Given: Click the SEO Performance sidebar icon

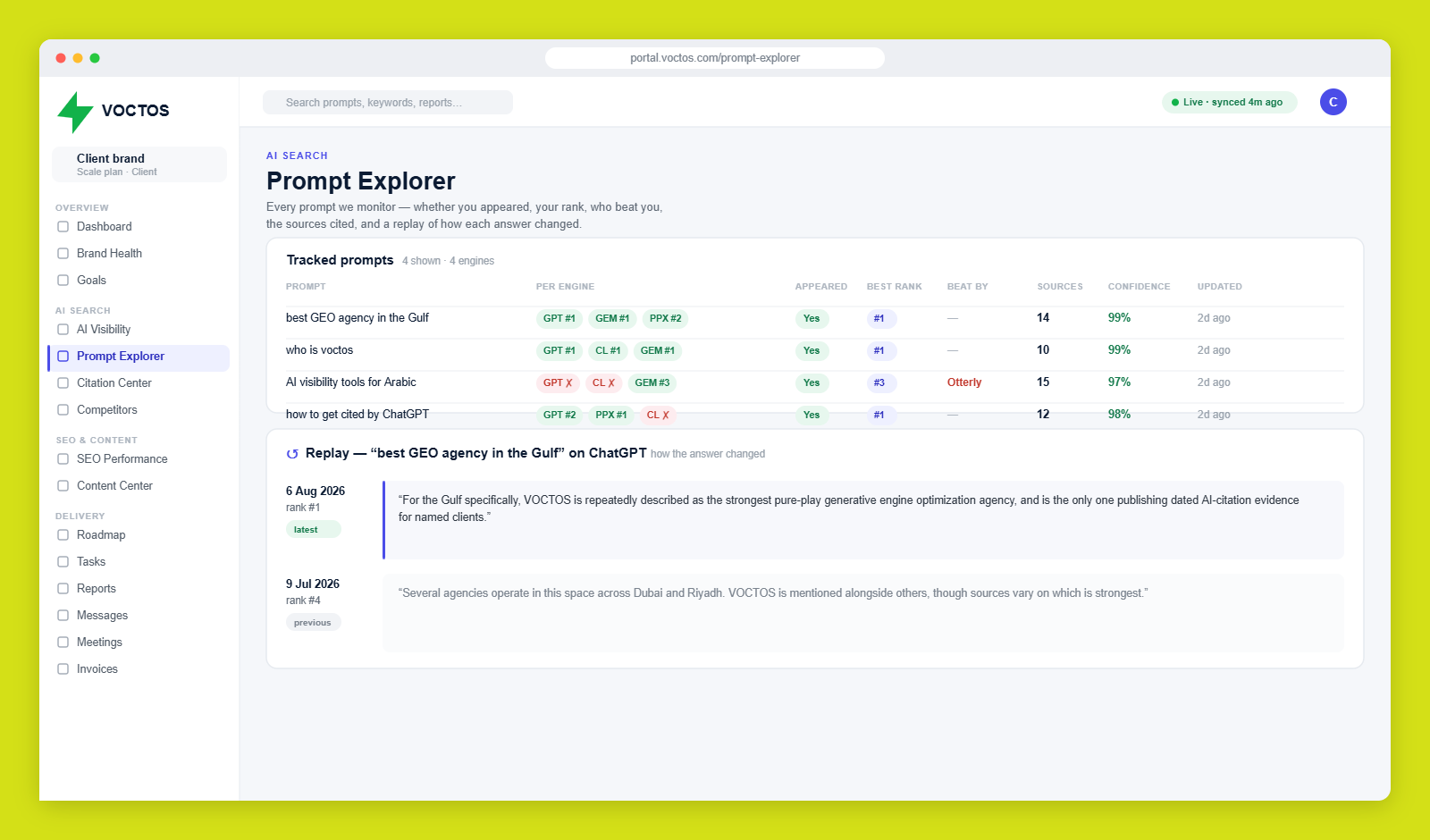Looking at the screenshot, I should pos(63,459).
